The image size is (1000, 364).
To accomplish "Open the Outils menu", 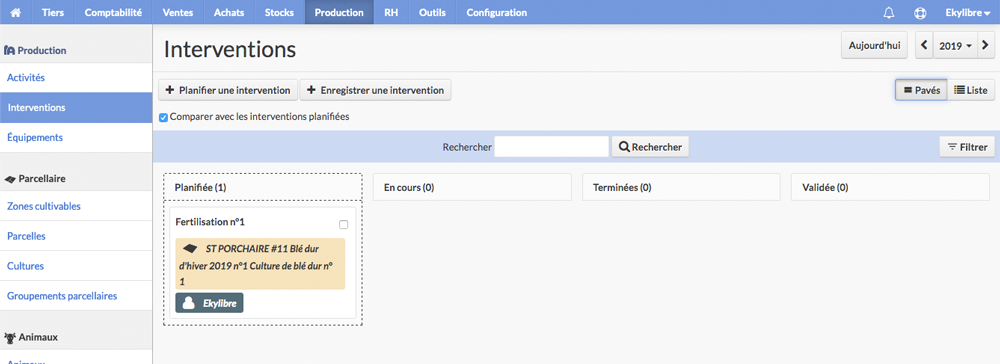I will [432, 12].
